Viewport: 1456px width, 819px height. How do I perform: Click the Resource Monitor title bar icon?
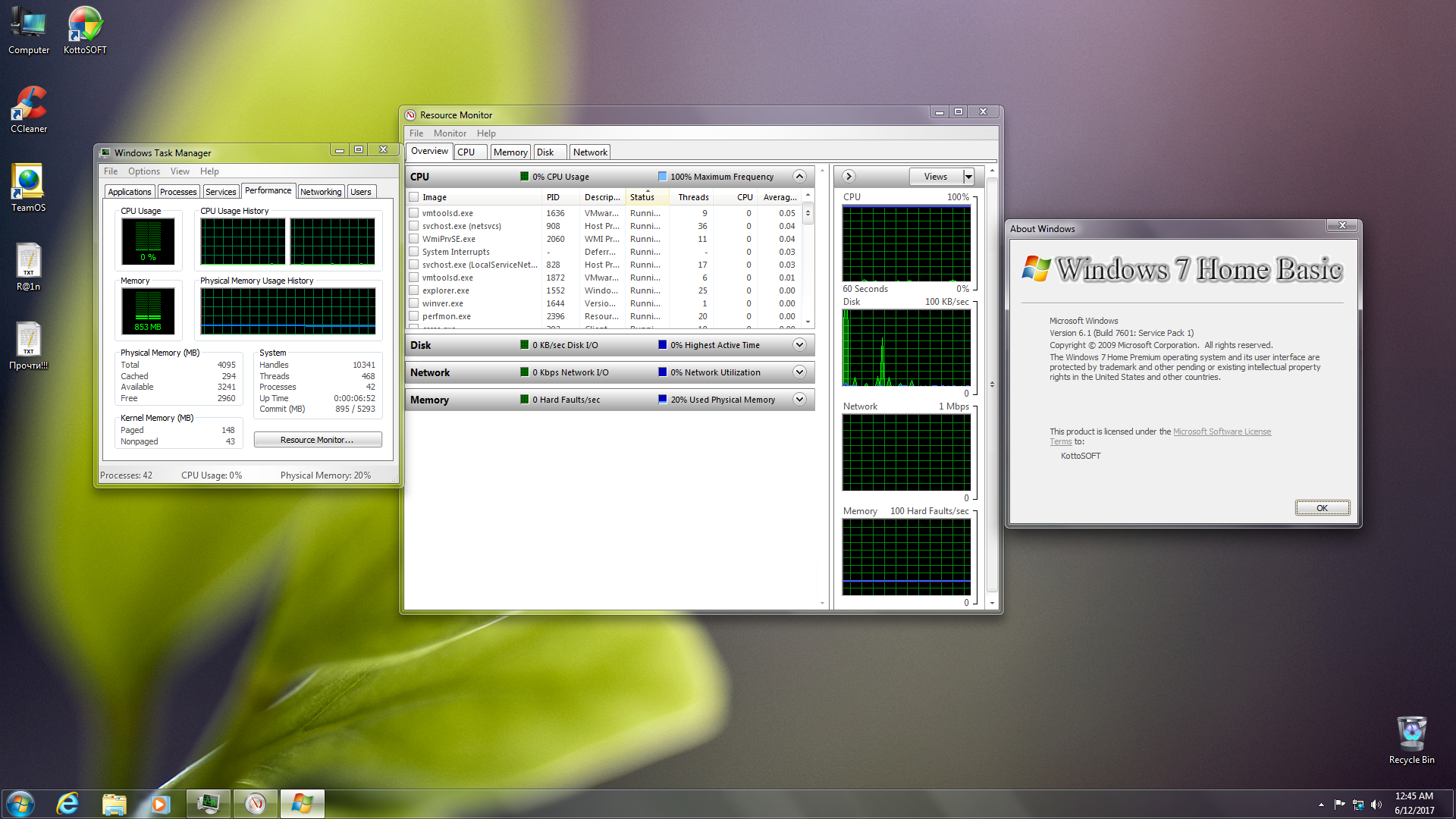pyautogui.click(x=410, y=115)
